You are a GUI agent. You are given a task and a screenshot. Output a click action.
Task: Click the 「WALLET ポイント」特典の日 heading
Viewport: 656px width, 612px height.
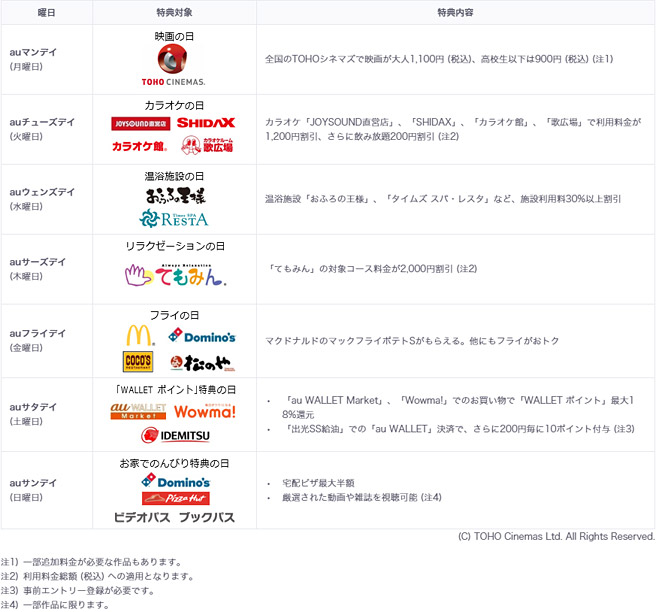176,390
